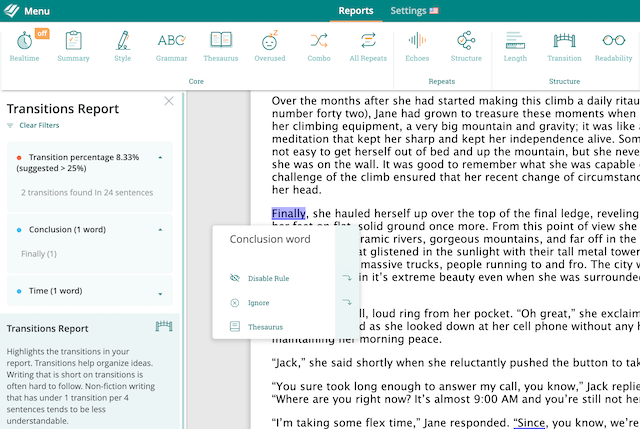This screenshot has height=429, width=640.
Task: Click the arrow next to Disable Rule
Action: (347, 278)
